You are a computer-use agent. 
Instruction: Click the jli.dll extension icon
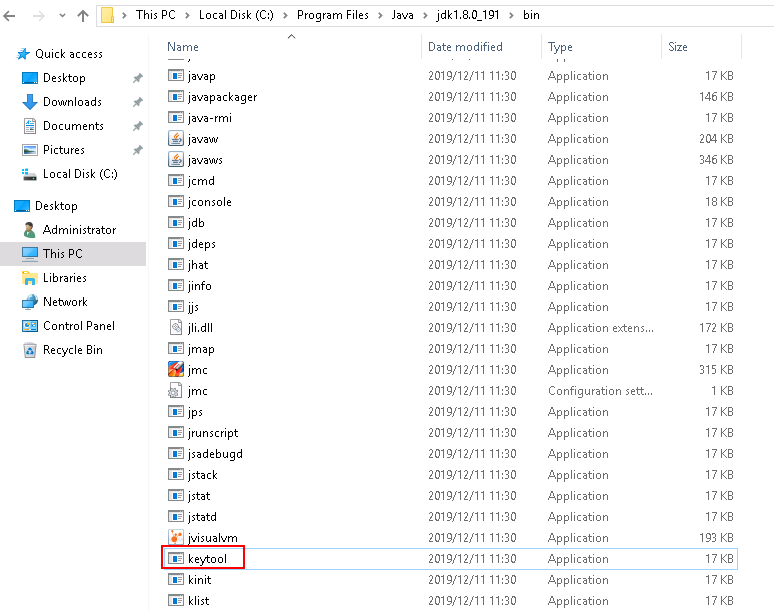click(176, 327)
